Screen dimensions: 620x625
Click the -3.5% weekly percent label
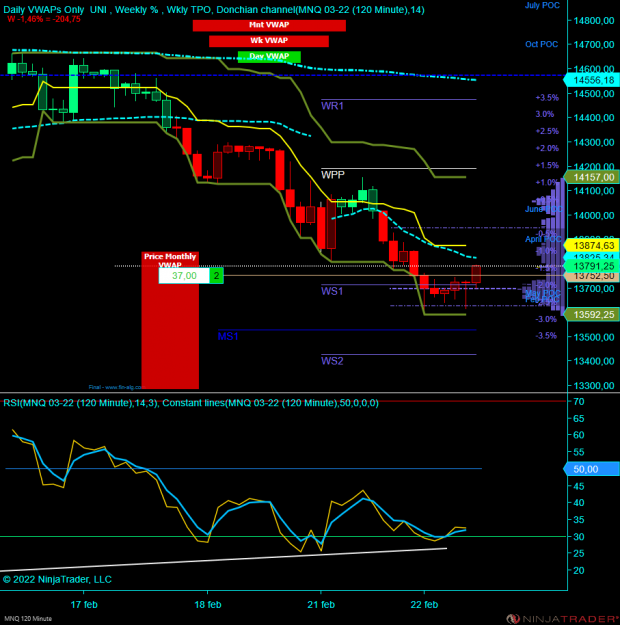click(546, 336)
